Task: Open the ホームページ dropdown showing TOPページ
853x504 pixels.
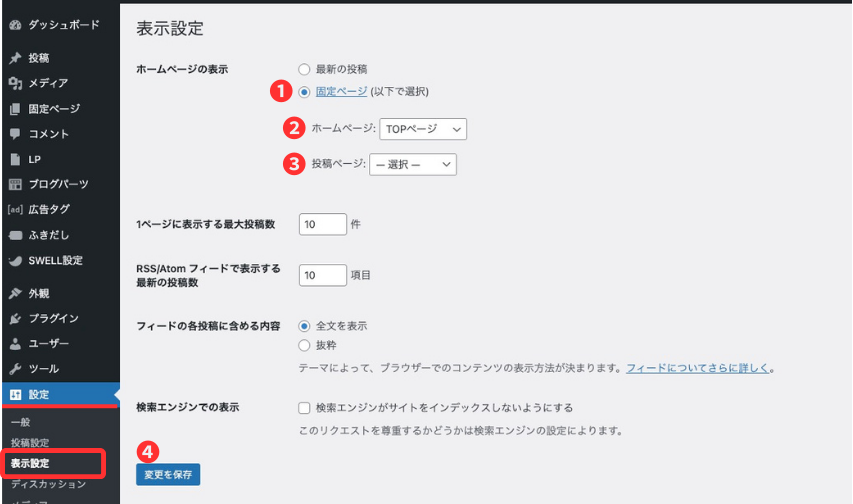Action: tap(423, 129)
